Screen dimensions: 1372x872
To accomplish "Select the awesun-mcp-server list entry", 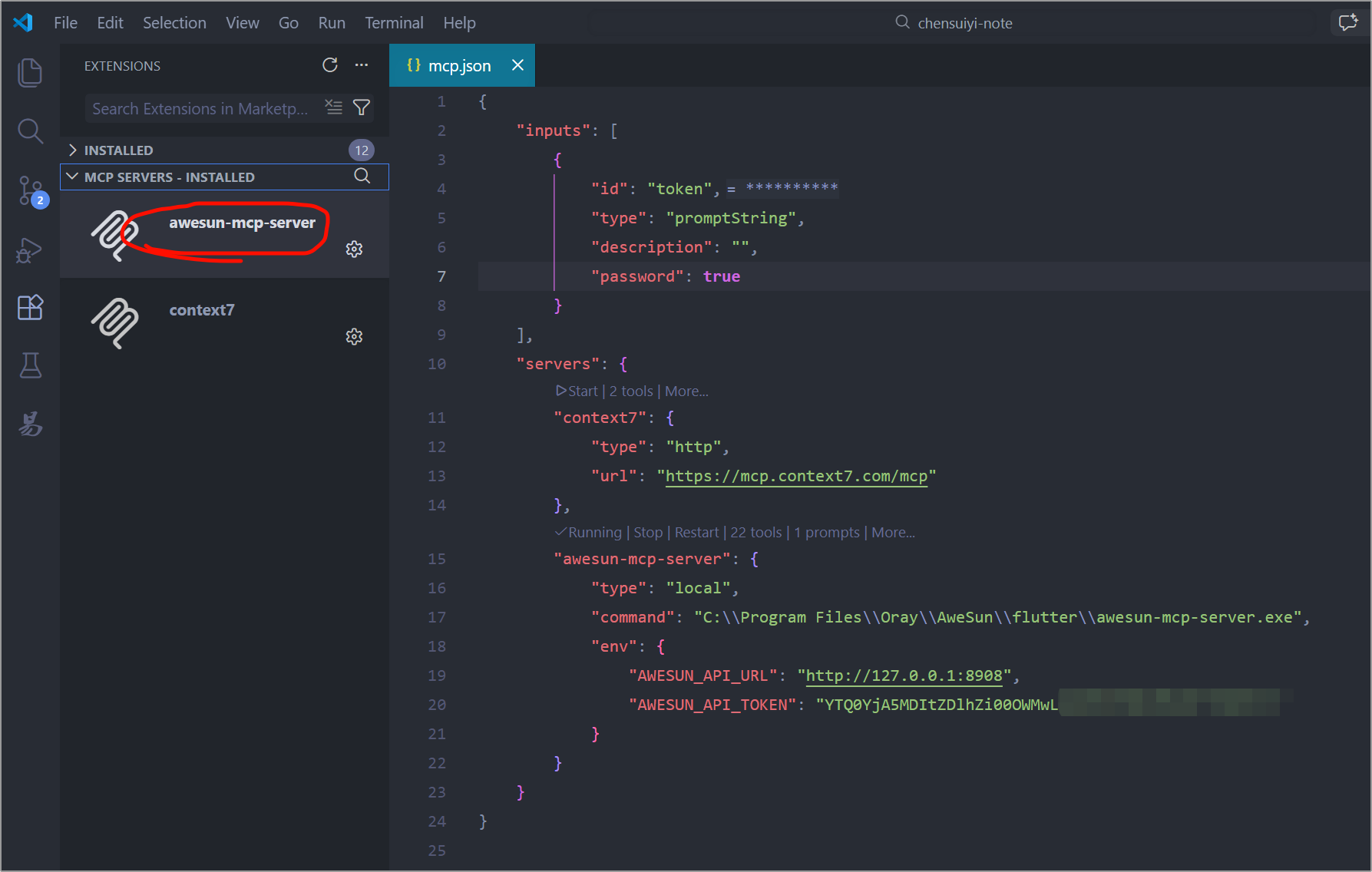I will pyautogui.click(x=224, y=235).
